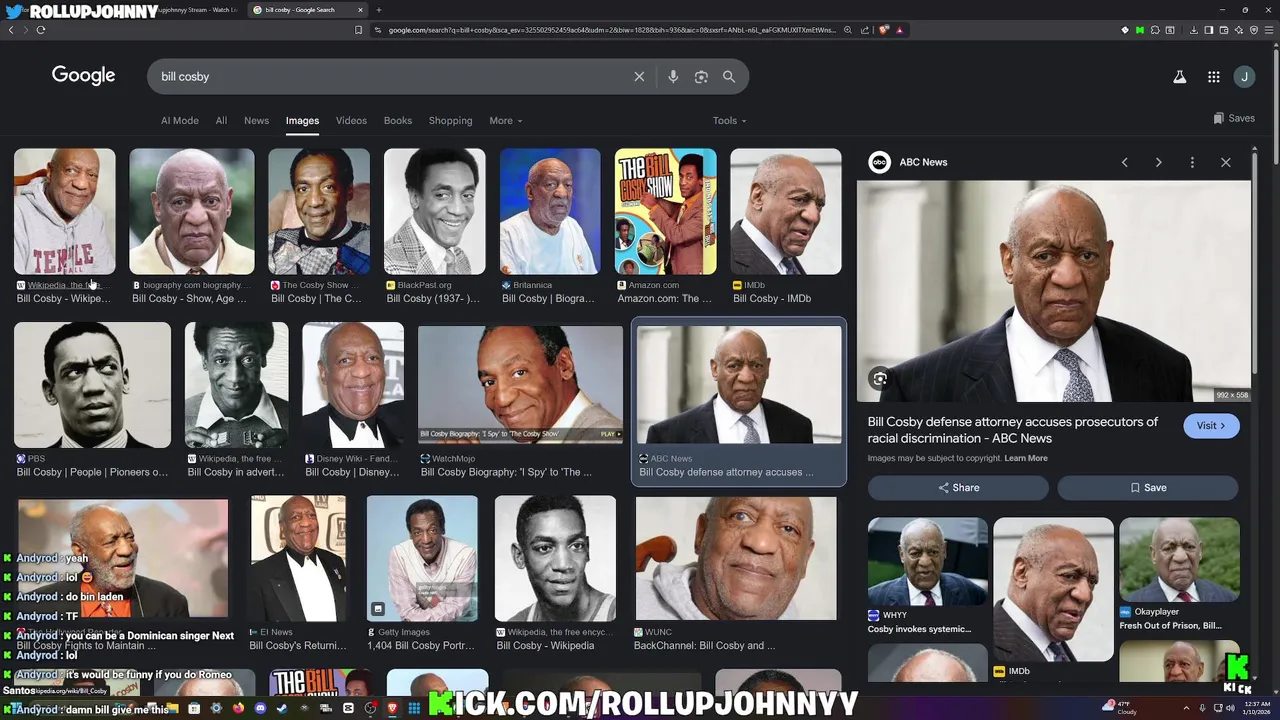This screenshot has height=720, width=1280.
Task: Expand the More search filters dropdown
Action: [505, 121]
